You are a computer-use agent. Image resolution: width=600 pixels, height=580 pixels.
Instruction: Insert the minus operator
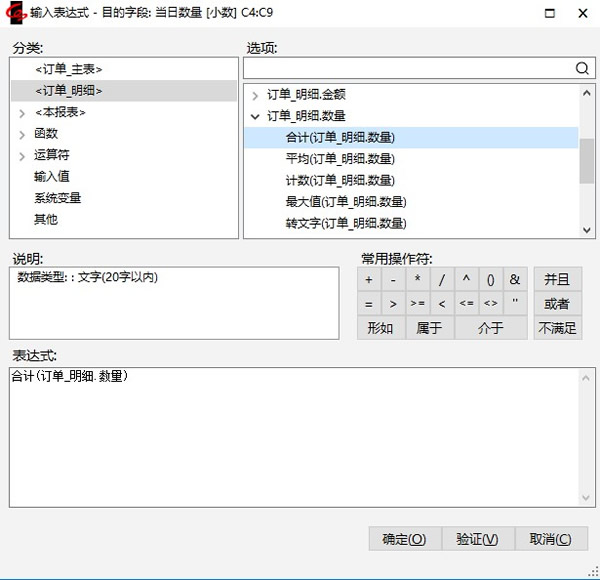[x=393, y=280]
